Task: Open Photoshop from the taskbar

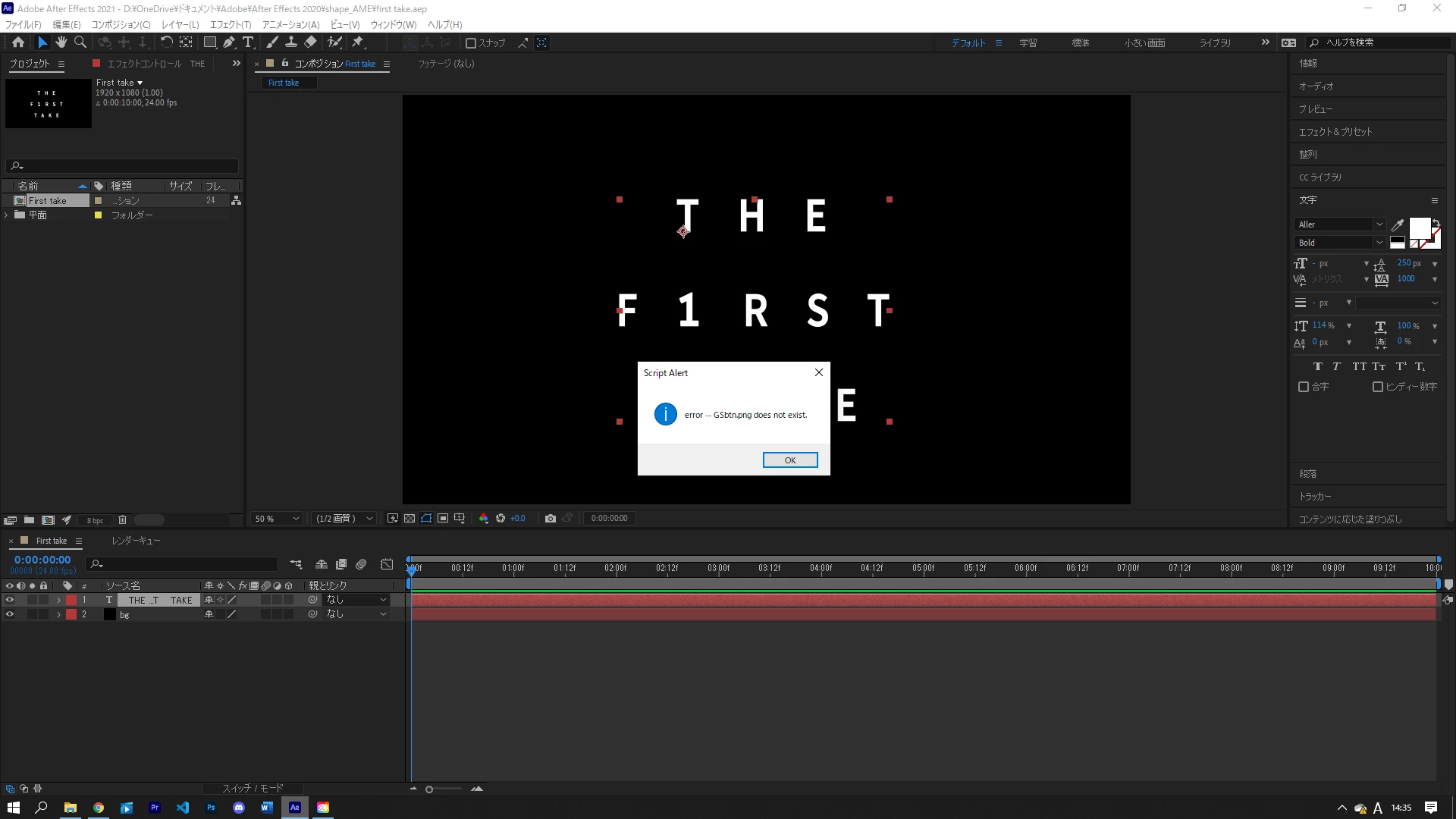Action: point(211,808)
